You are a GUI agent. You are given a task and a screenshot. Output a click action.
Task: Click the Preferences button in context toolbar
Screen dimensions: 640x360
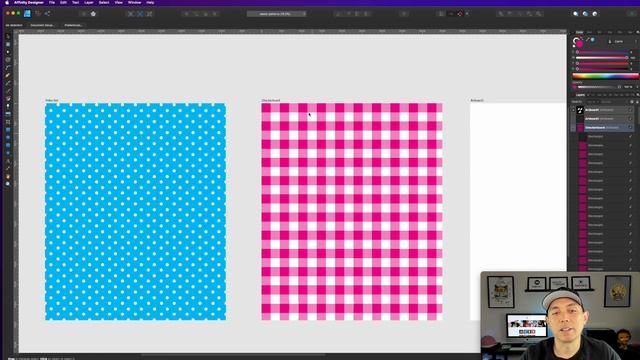pyautogui.click(x=73, y=25)
